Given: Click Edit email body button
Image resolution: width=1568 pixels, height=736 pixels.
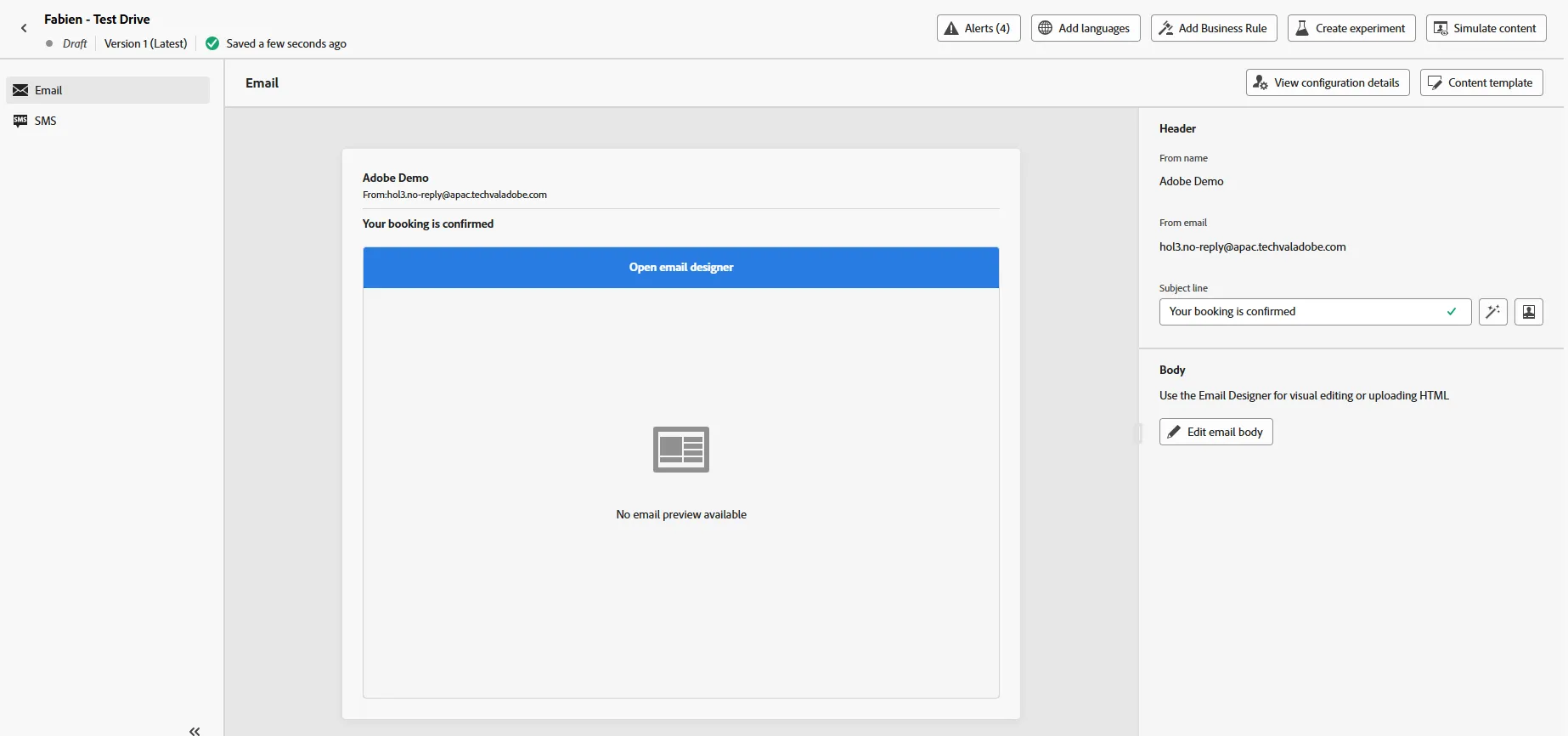Looking at the screenshot, I should [1215, 432].
